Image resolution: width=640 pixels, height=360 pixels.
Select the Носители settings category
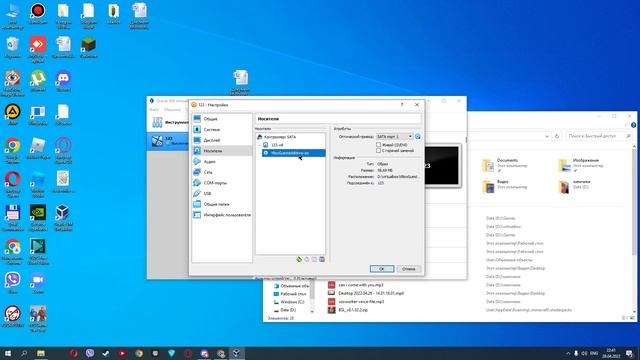click(222, 151)
